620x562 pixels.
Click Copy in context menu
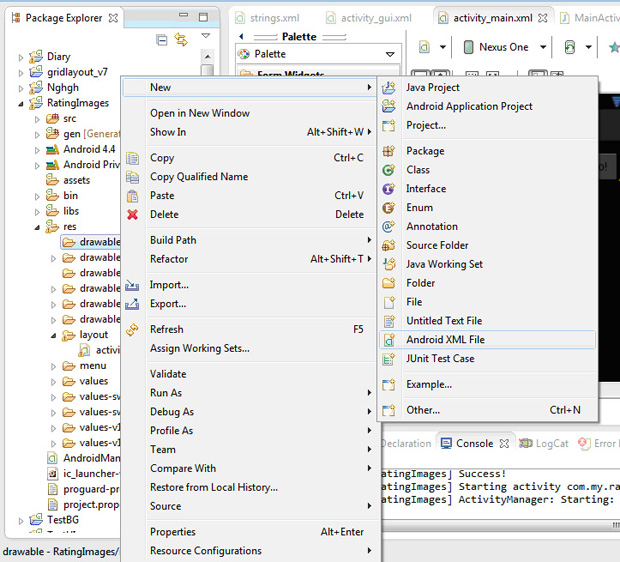tap(249, 158)
